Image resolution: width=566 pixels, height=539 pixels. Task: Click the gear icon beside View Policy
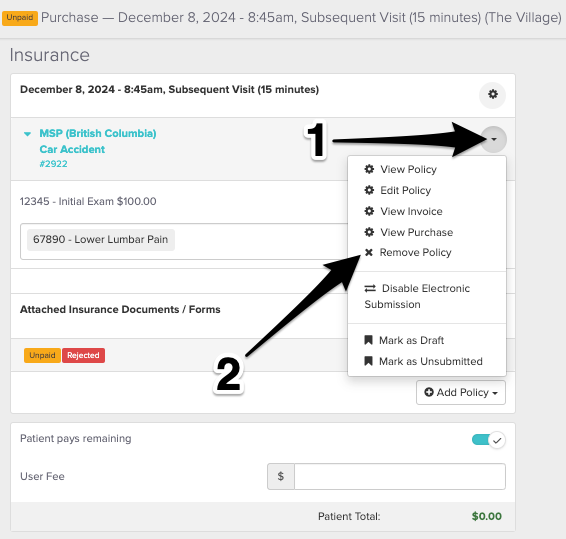point(369,169)
